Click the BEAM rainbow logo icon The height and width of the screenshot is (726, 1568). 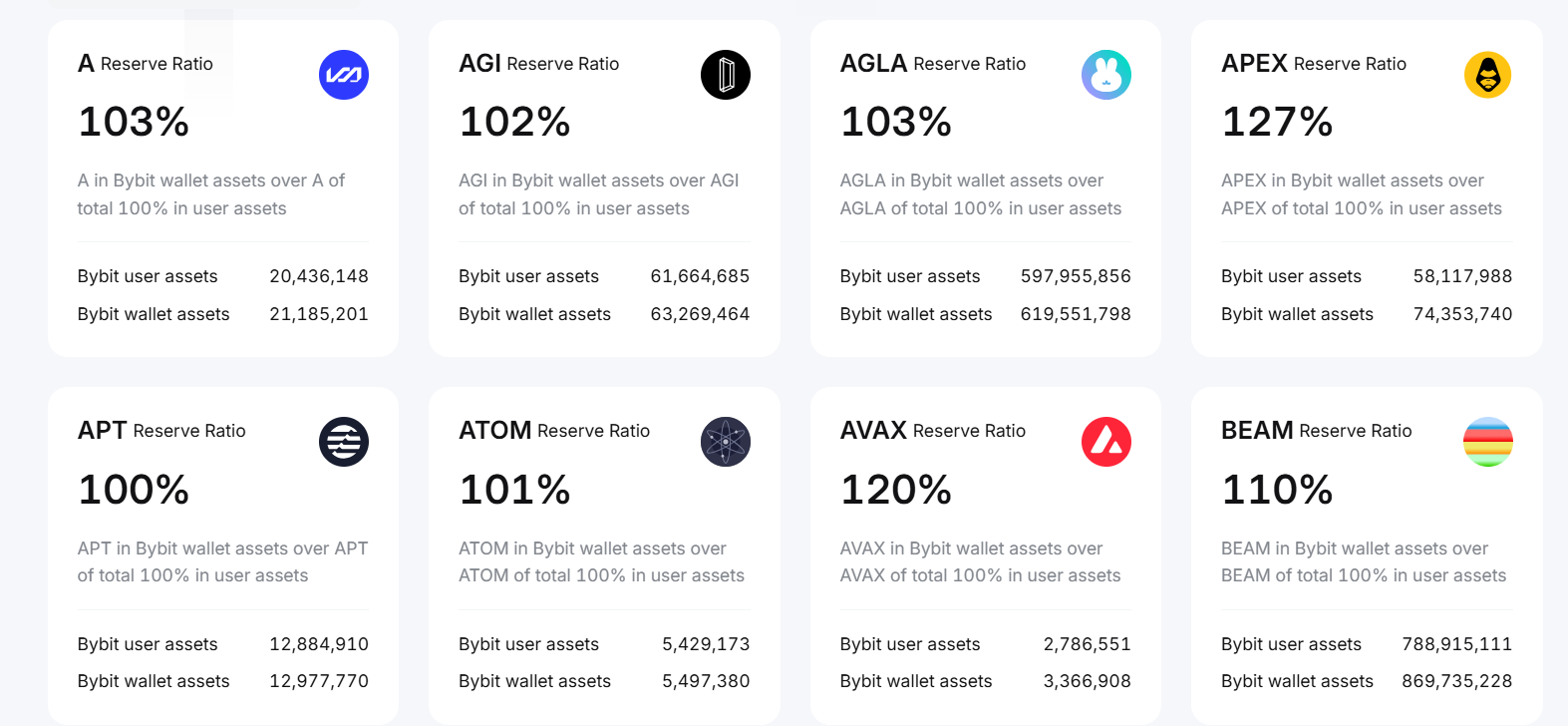(1487, 442)
